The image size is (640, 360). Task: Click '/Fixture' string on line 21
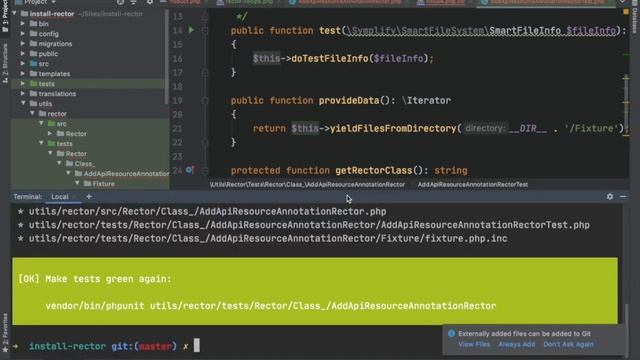592,129
